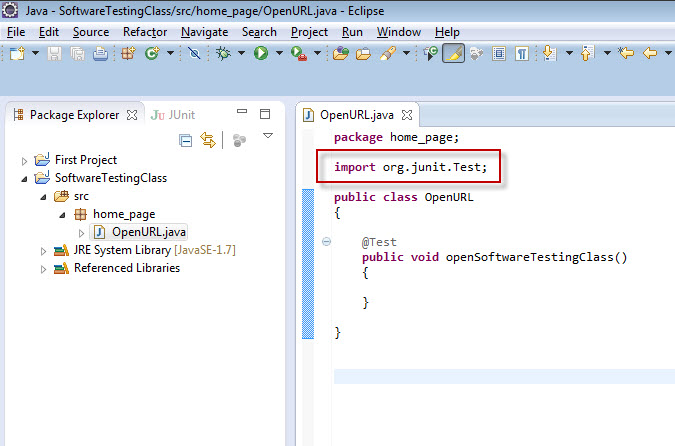Expand the OpenURL.java tree node
Viewport: 675px width, 446px height.
click(81, 233)
